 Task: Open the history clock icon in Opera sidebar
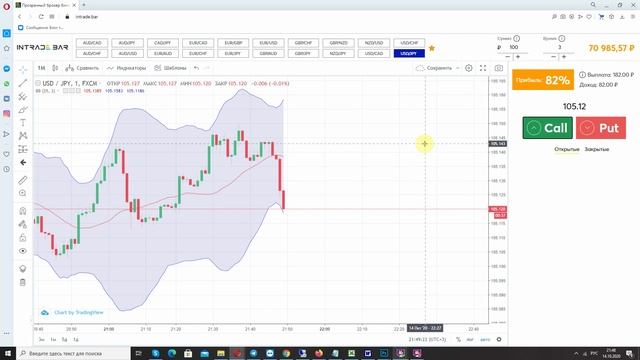(x=7, y=169)
